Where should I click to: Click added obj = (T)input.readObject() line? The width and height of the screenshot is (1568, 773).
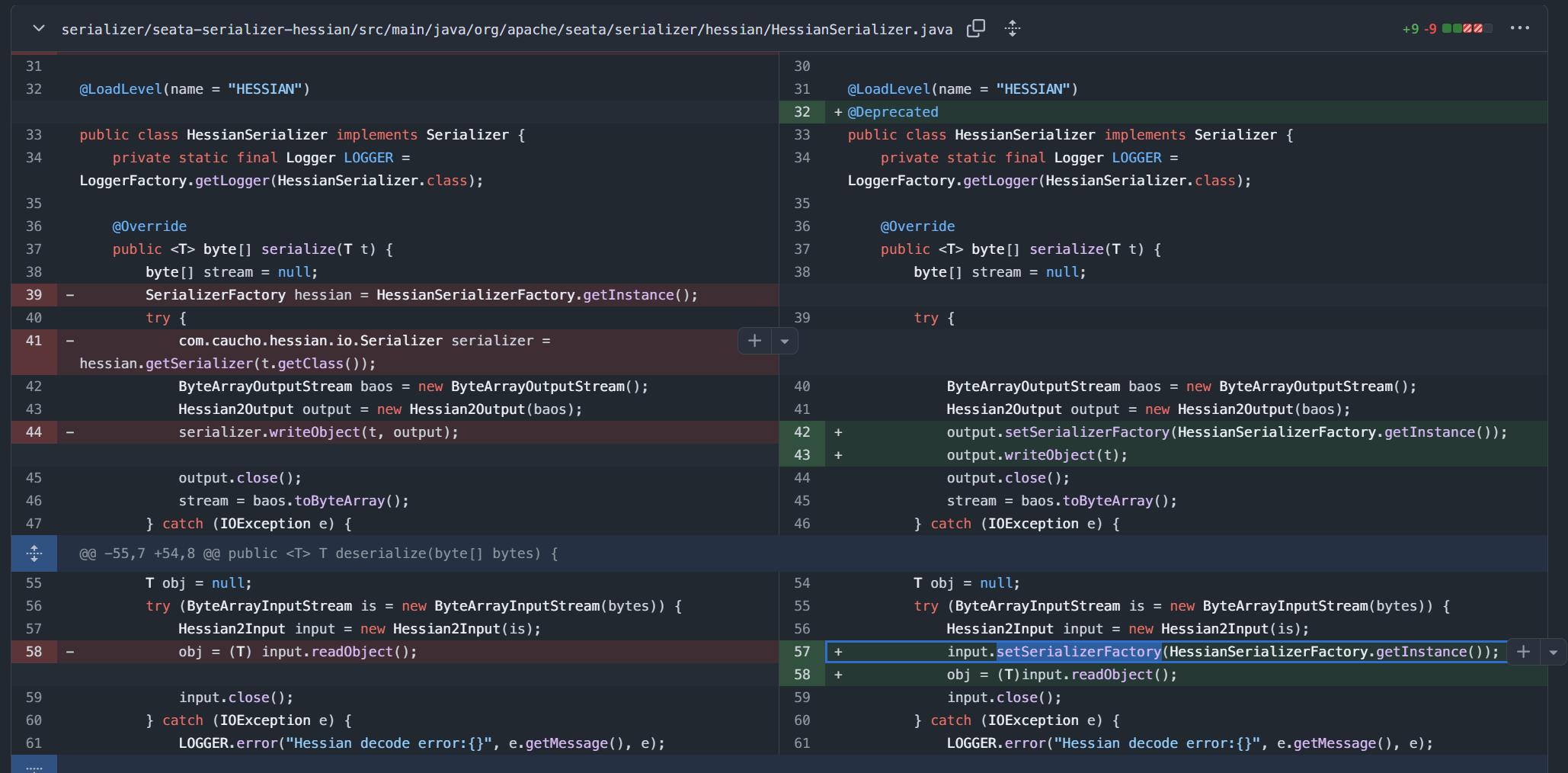tap(1062, 675)
